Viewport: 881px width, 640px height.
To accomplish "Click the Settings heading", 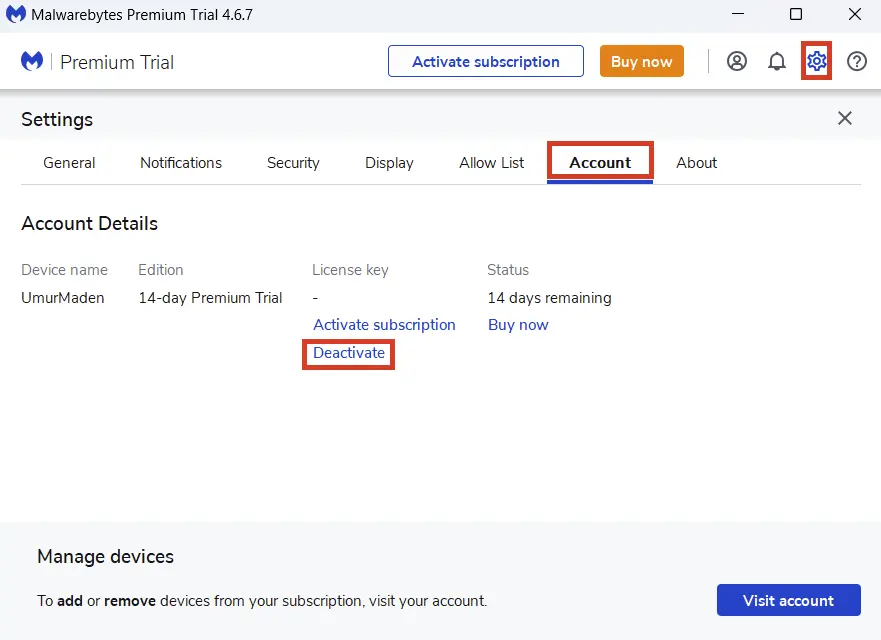I will tap(57, 120).
